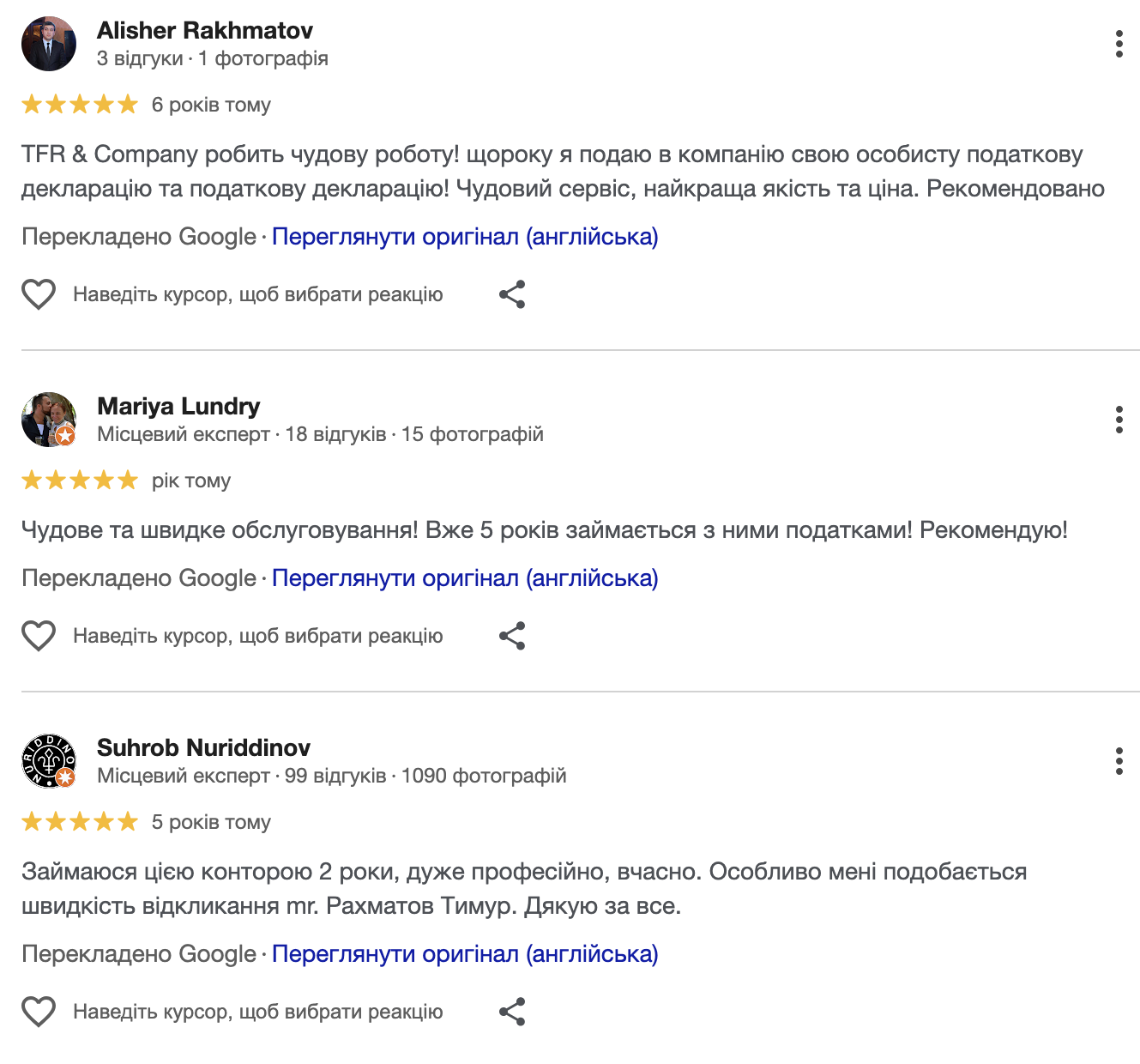This screenshot has width=1140, height=1064.
Task: Share Alisher Rakhmatov's review
Action: (x=512, y=294)
